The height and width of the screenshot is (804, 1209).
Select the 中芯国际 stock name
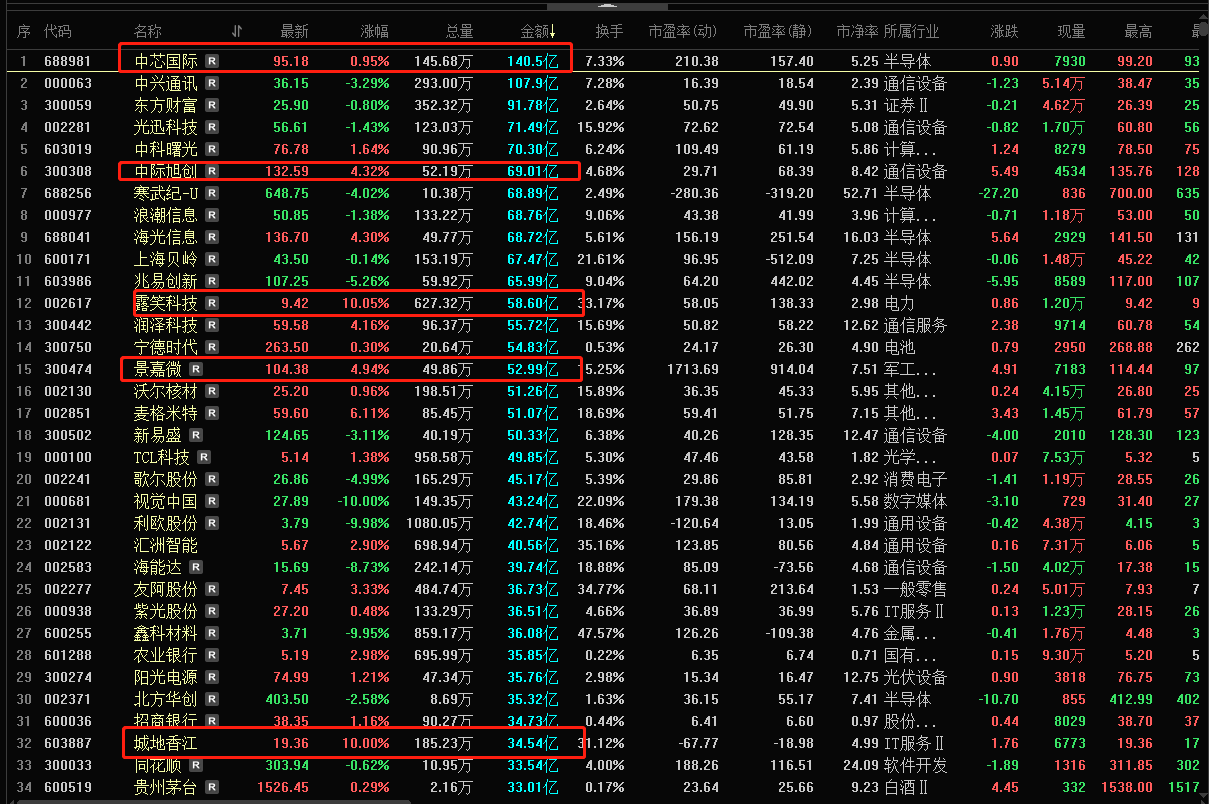click(166, 61)
